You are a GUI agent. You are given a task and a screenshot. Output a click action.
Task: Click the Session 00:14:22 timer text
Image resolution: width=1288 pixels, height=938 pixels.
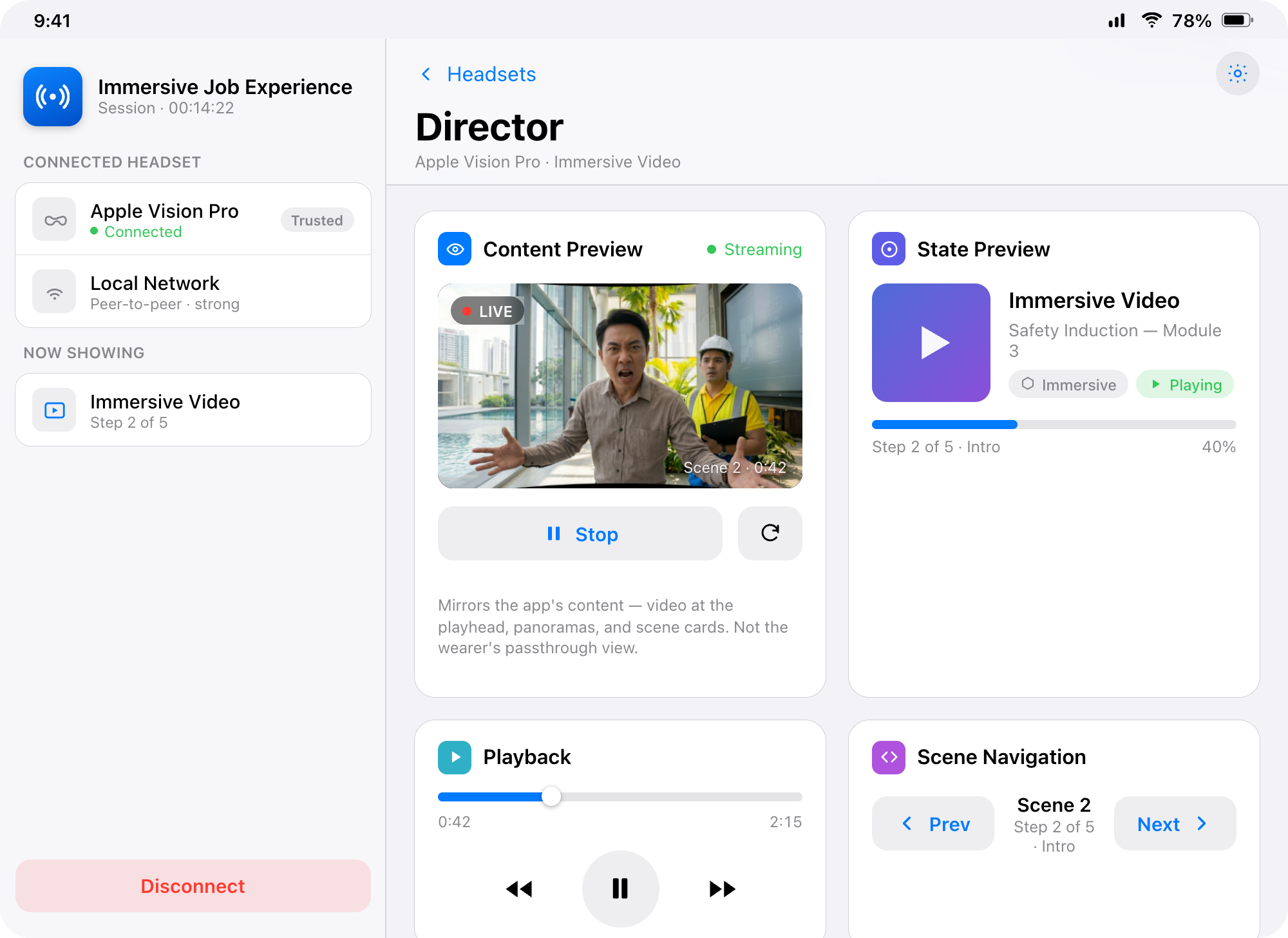tap(166, 108)
